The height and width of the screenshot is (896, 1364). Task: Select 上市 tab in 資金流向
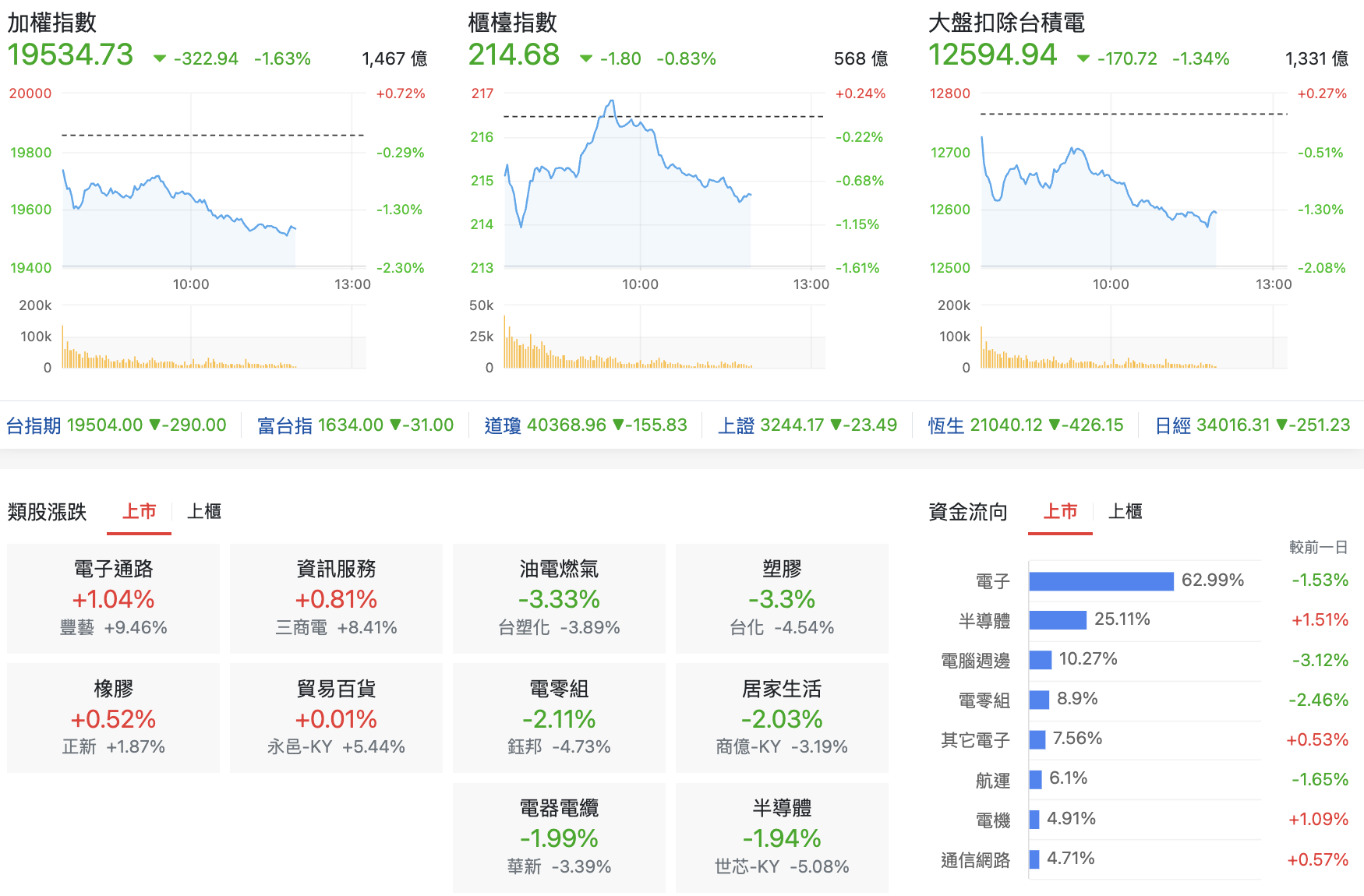[x=1060, y=511]
